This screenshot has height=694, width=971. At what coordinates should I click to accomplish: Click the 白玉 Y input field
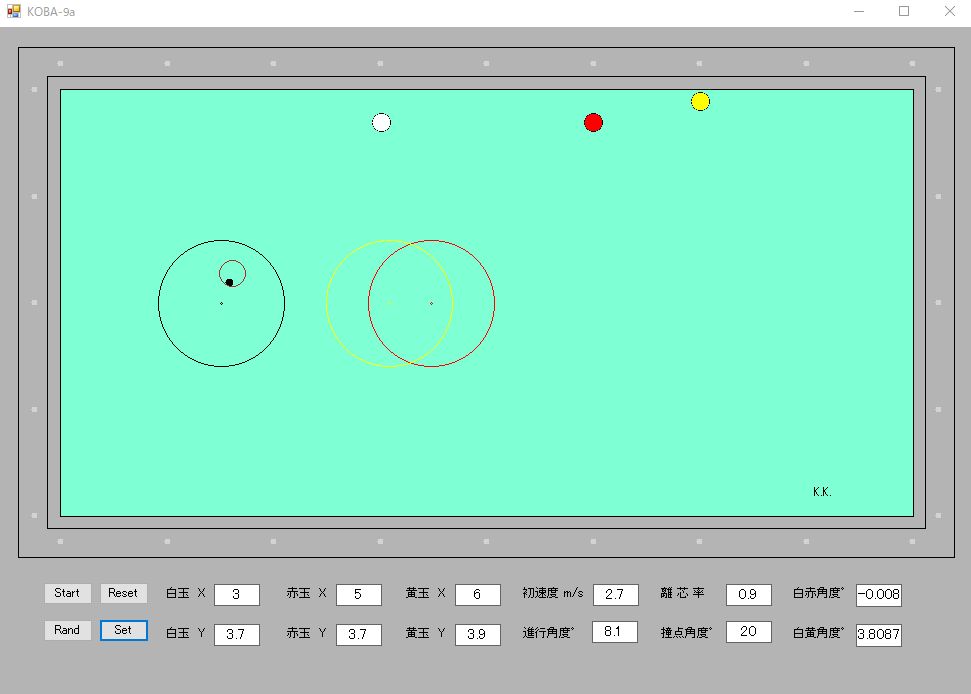coord(237,635)
